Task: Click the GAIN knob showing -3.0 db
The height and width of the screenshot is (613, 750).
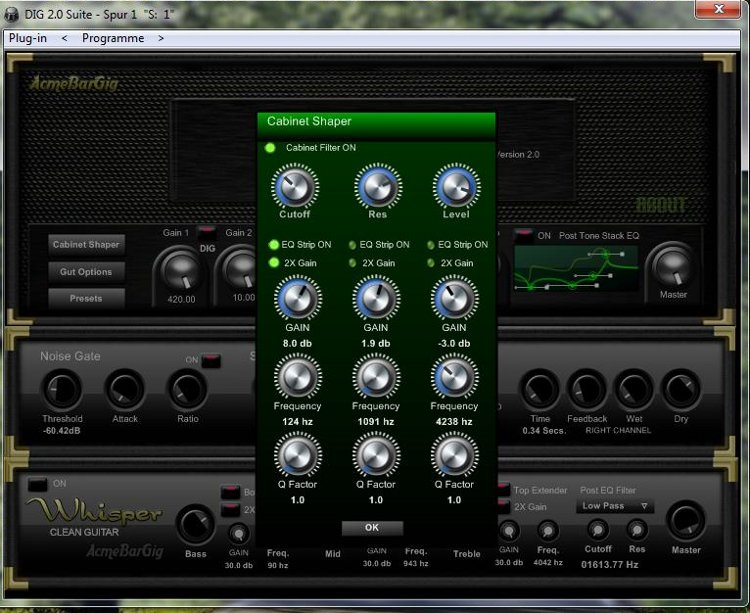Action: [x=454, y=298]
